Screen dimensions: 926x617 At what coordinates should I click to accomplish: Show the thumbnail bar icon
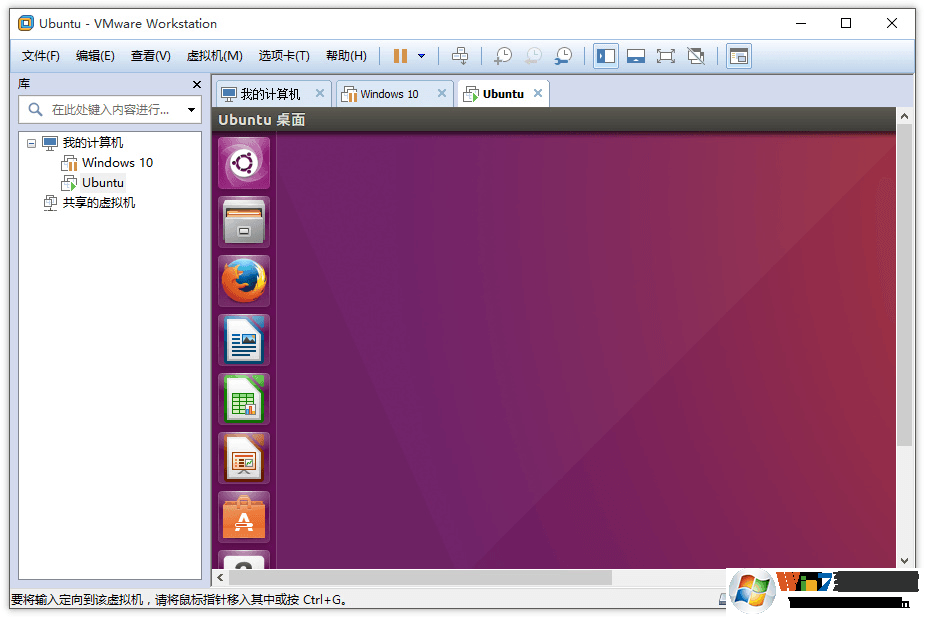click(636, 55)
